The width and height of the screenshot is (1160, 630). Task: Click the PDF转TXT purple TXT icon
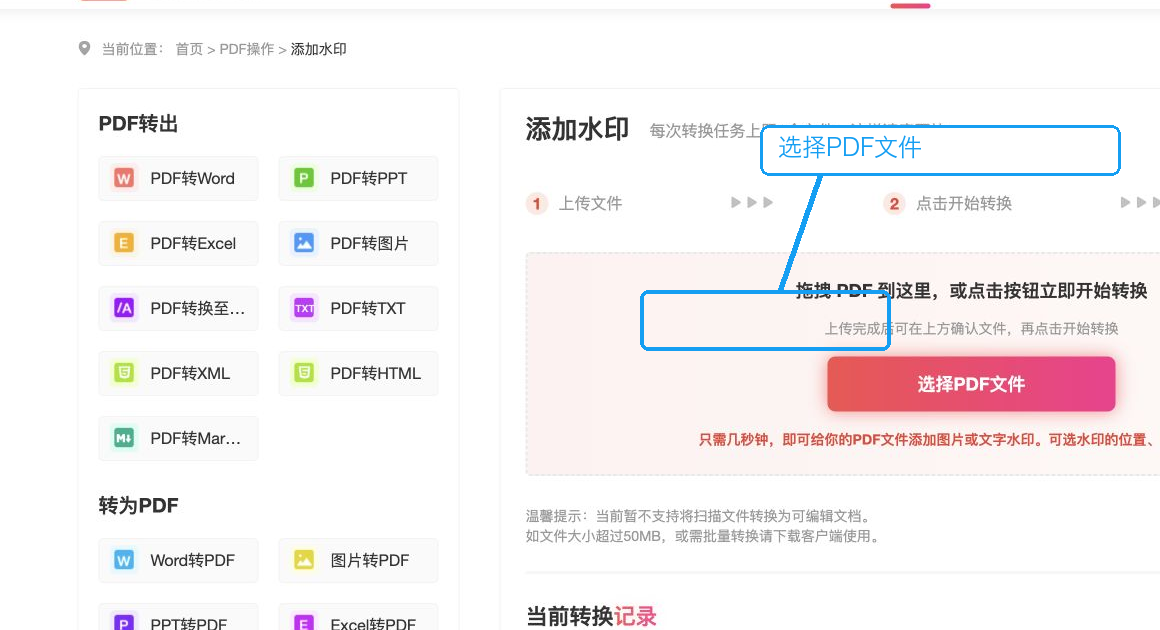click(x=304, y=308)
